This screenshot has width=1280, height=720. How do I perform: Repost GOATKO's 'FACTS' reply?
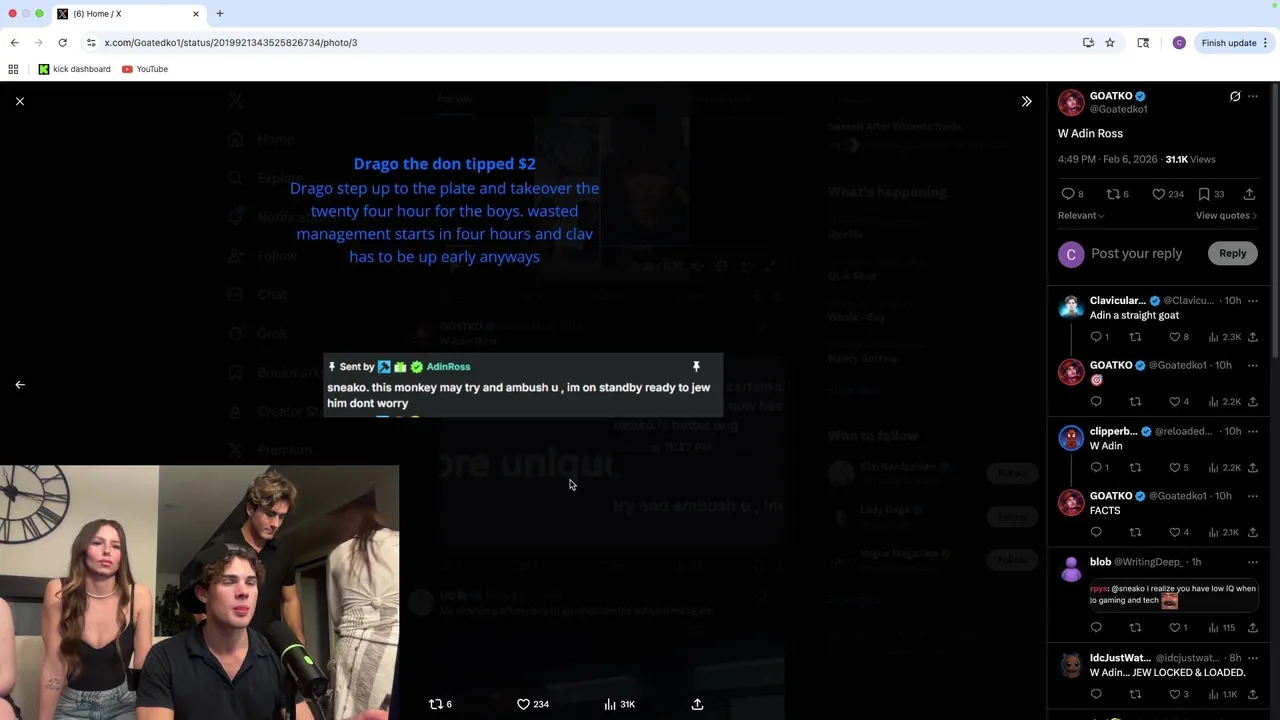(x=1135, y=532)
